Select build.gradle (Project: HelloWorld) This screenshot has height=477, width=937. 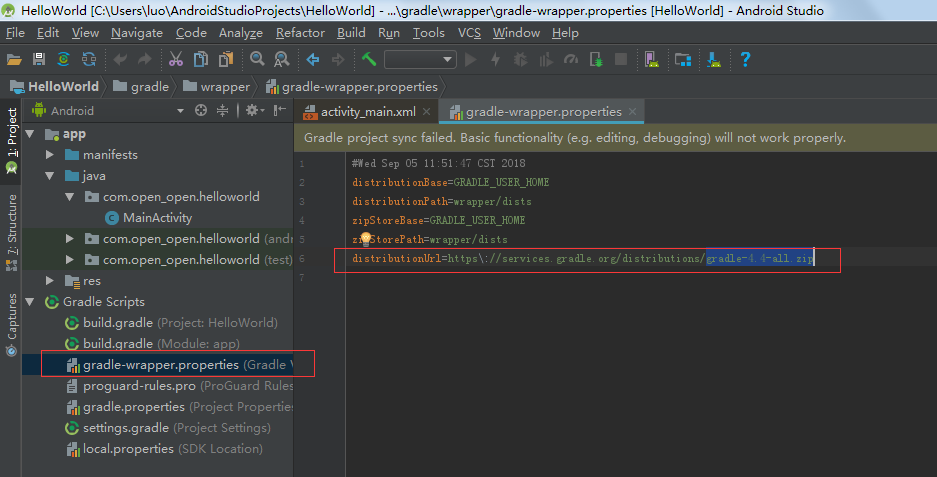click(x=171, y=323)
